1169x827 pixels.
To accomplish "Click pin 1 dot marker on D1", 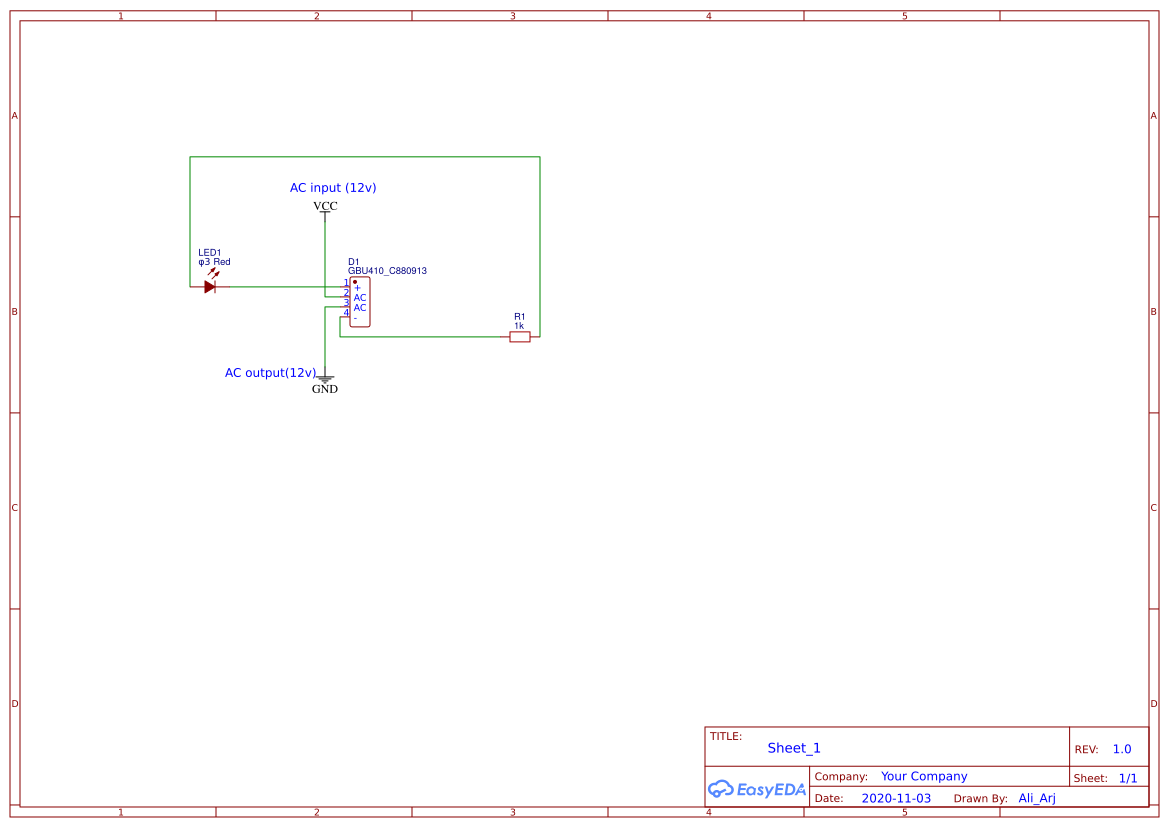I will point(354,281).
